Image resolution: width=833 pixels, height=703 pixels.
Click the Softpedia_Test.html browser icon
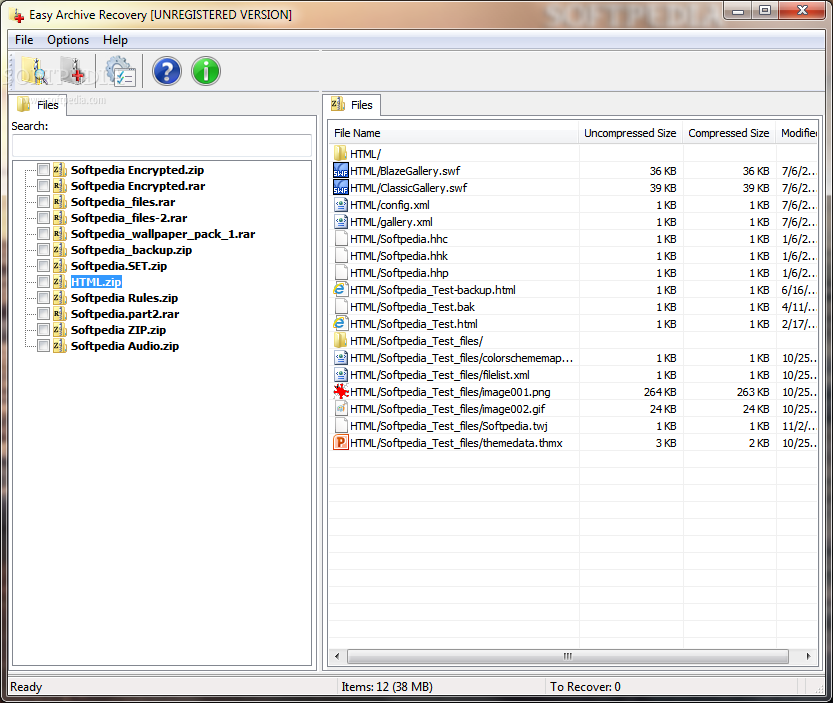coord(341,324)
